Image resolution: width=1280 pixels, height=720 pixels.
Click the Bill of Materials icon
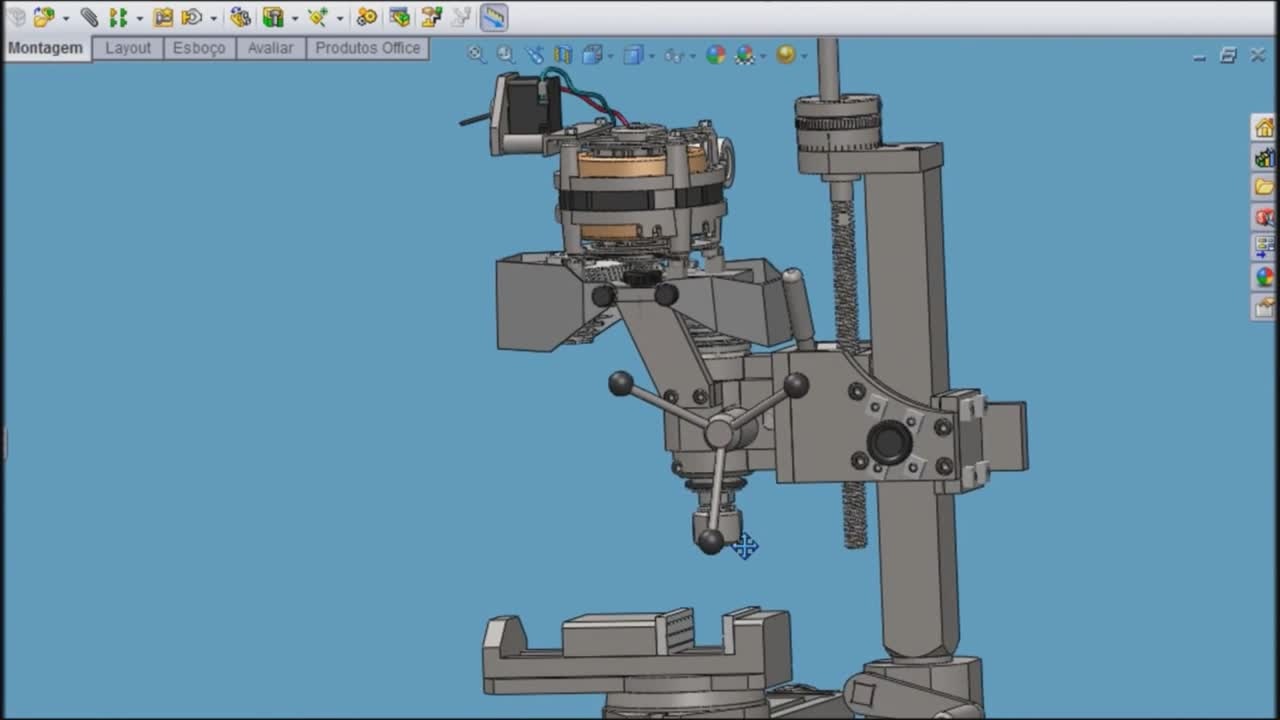tap(399, 17)
